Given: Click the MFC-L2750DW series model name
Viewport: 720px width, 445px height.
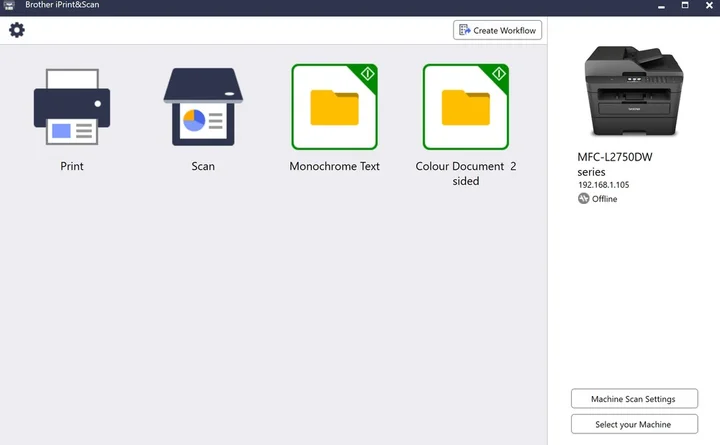Looking at the screenshot, I should [615, 164].
